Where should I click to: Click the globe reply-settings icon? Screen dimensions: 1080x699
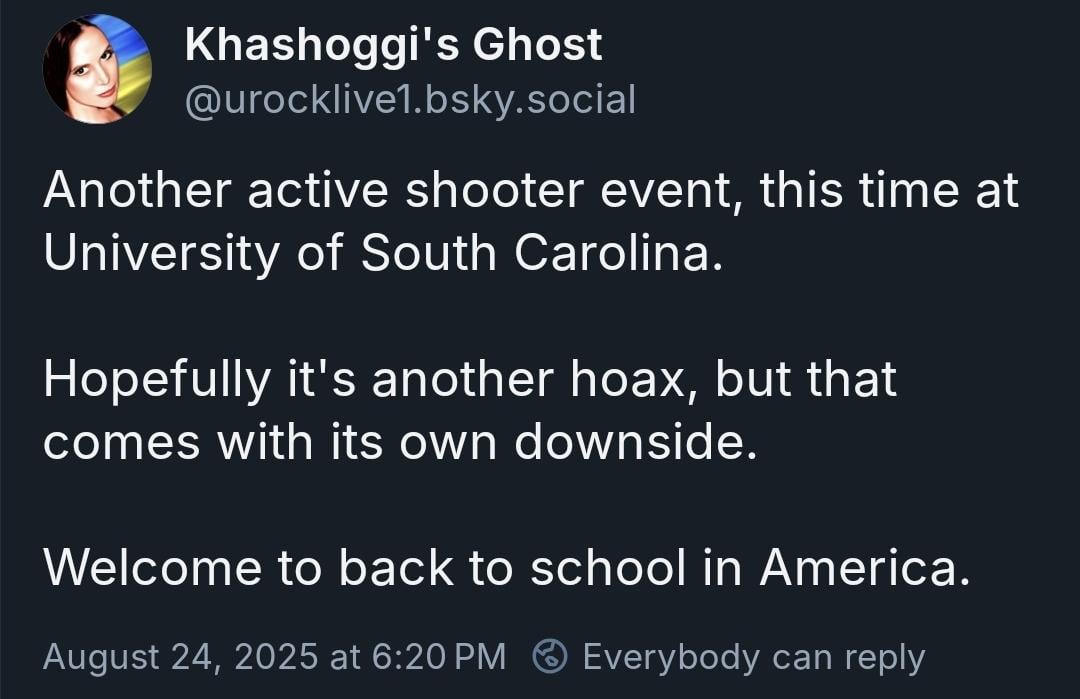[550, 656]
